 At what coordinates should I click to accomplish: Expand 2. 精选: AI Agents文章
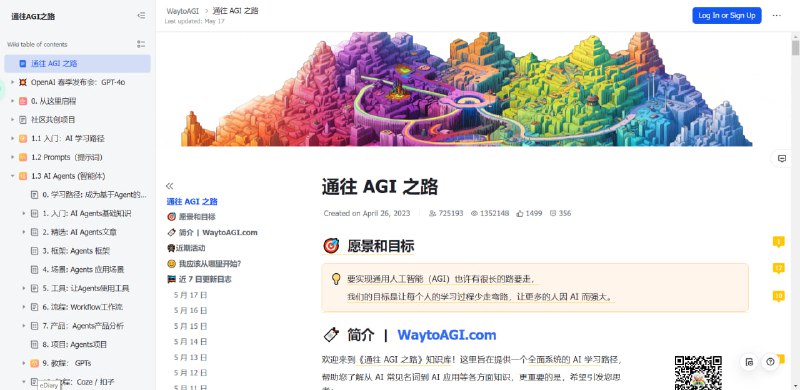(23, 232)
